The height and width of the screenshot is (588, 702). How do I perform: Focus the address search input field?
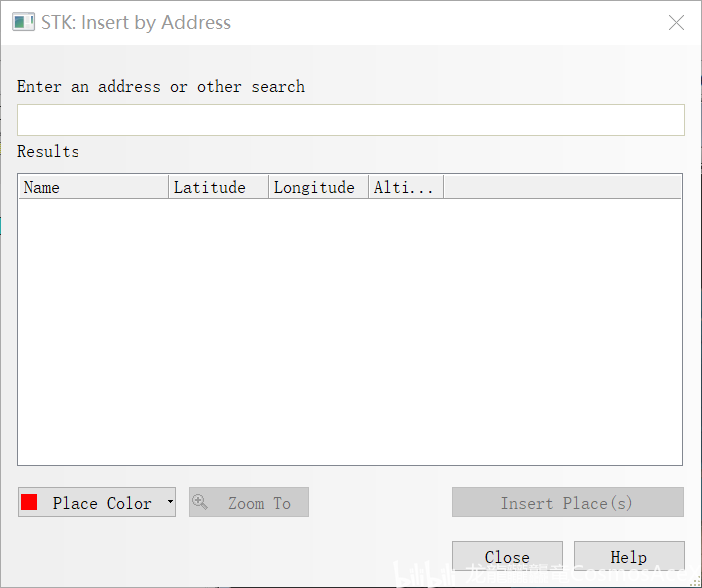click(350, 120)
